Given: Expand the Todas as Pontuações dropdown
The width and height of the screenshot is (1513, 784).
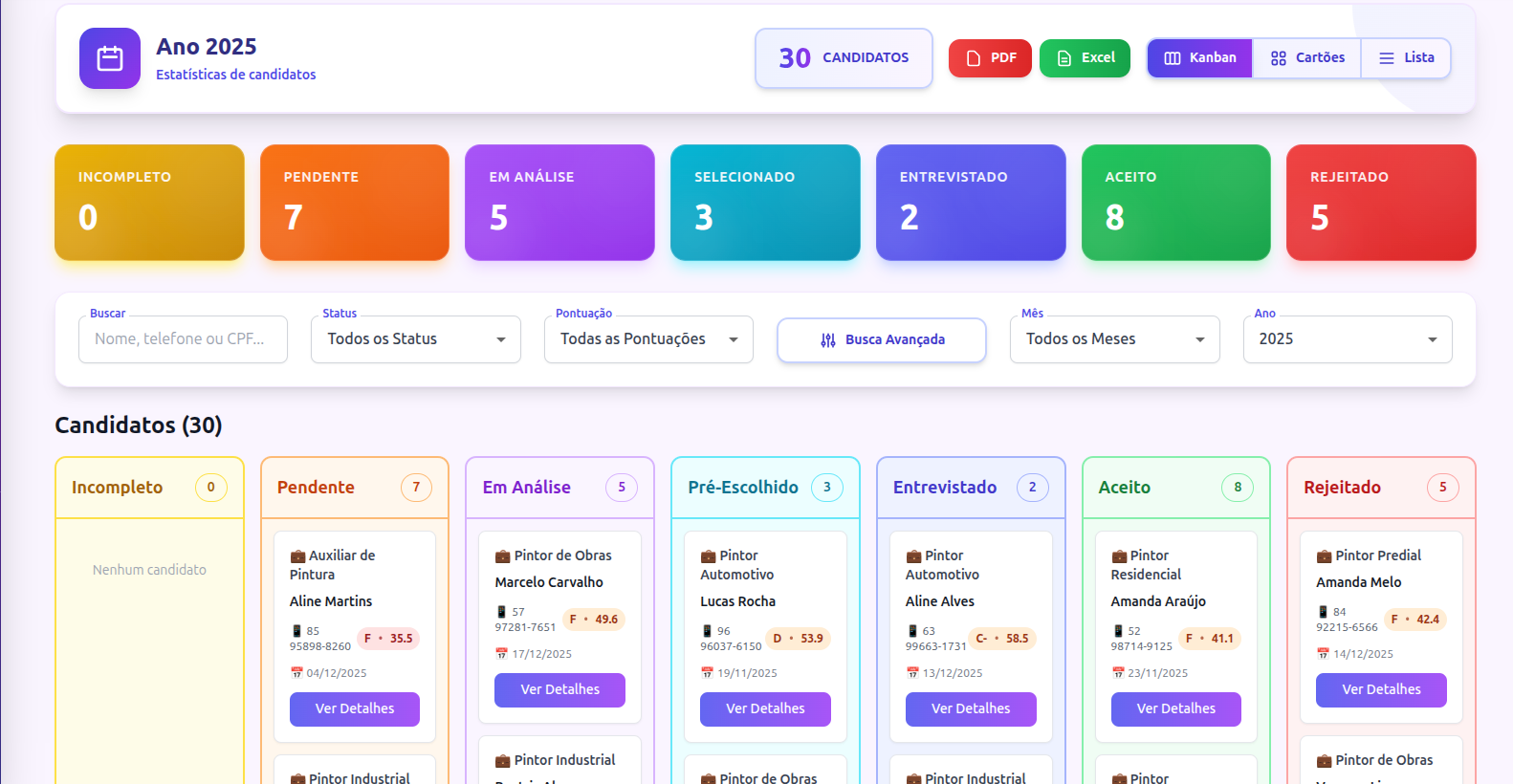Looking at the screenshot, I should click(x=648, y=339).
